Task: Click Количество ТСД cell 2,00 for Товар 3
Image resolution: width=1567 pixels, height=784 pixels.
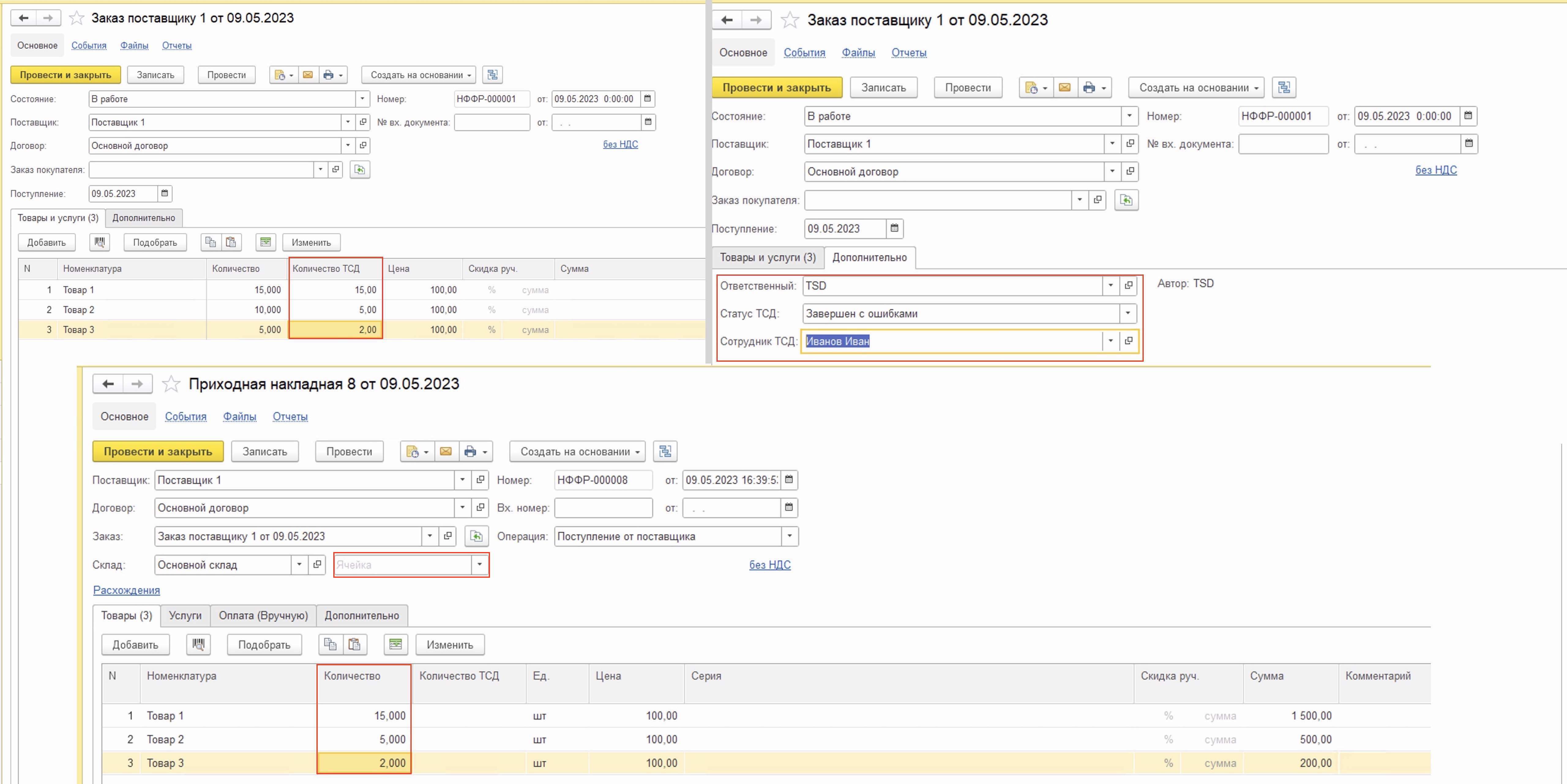Action: (336, 329)
